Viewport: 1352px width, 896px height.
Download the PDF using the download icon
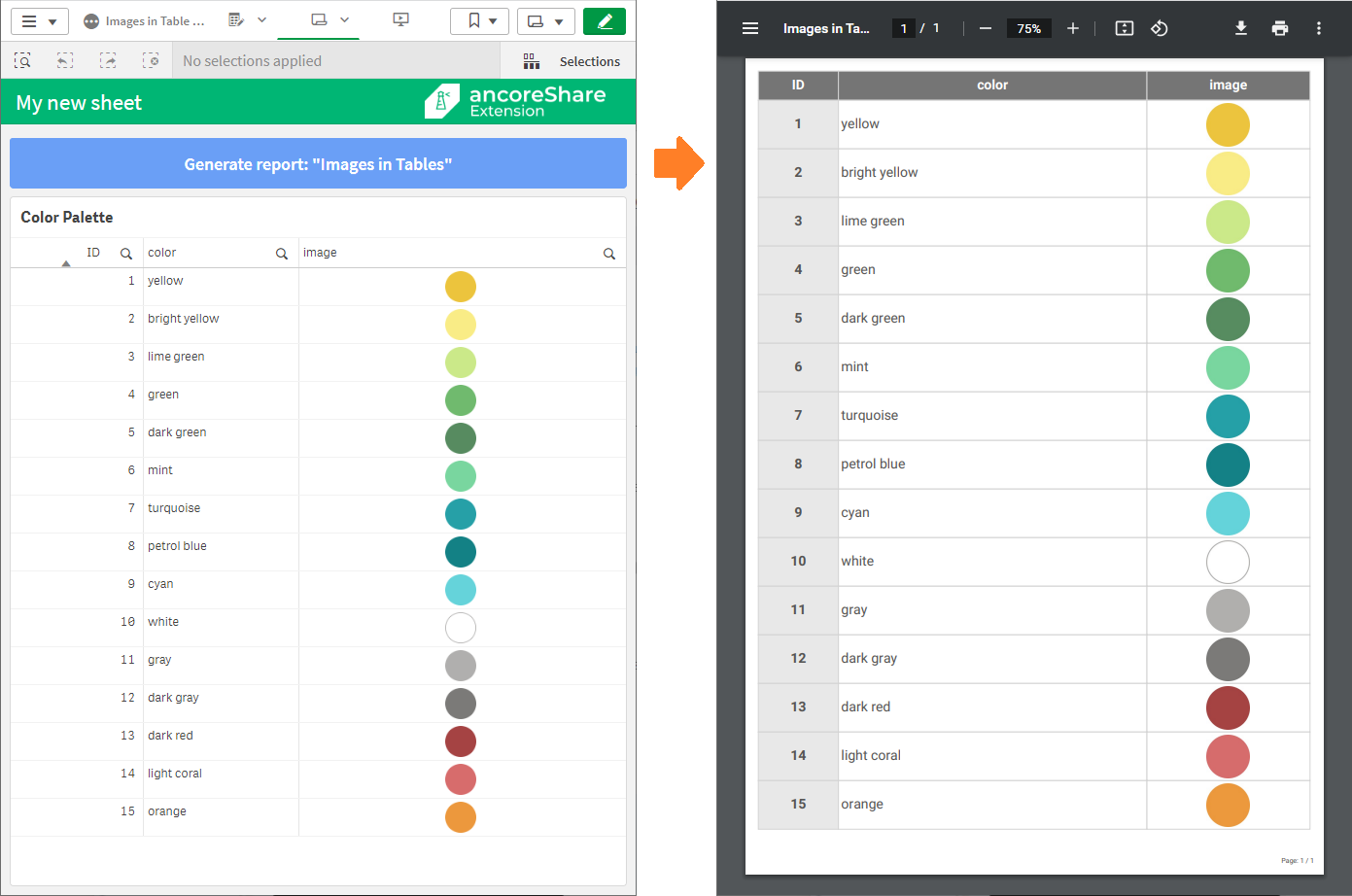[1241, 28]
